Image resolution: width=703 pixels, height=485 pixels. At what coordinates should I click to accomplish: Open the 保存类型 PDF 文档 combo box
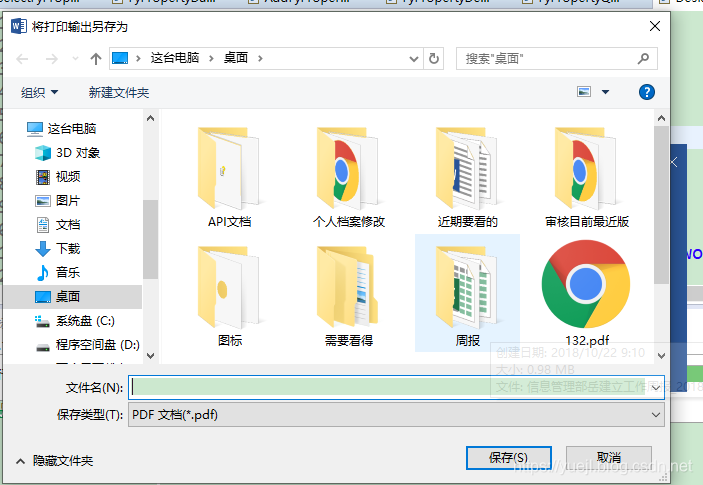pos(396,415)
